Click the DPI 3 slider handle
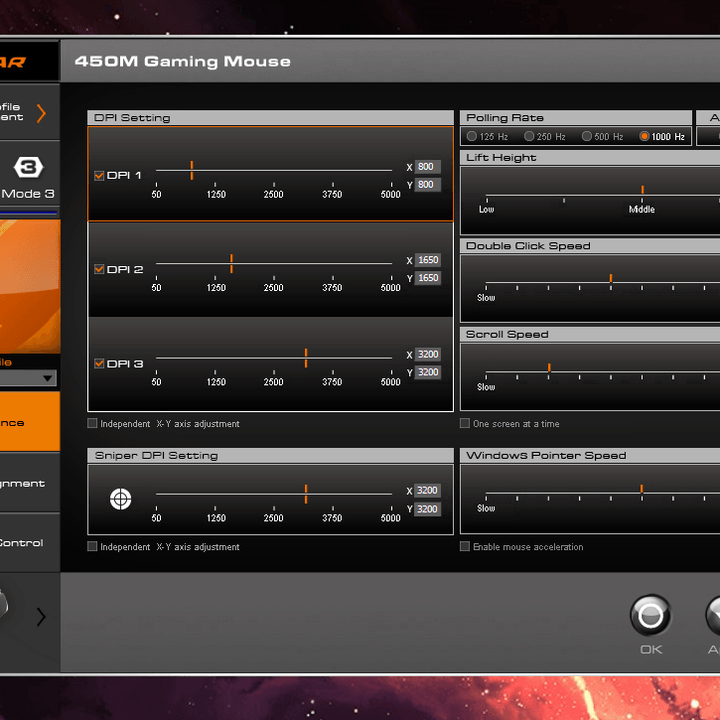The width and height of the screenshot is (720, 720). point(306,358)
